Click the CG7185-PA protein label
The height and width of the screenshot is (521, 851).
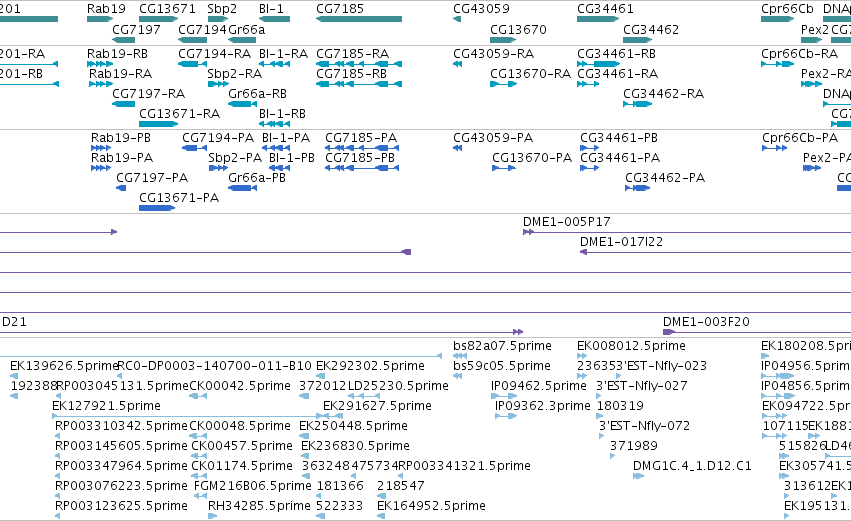(361, 138)
